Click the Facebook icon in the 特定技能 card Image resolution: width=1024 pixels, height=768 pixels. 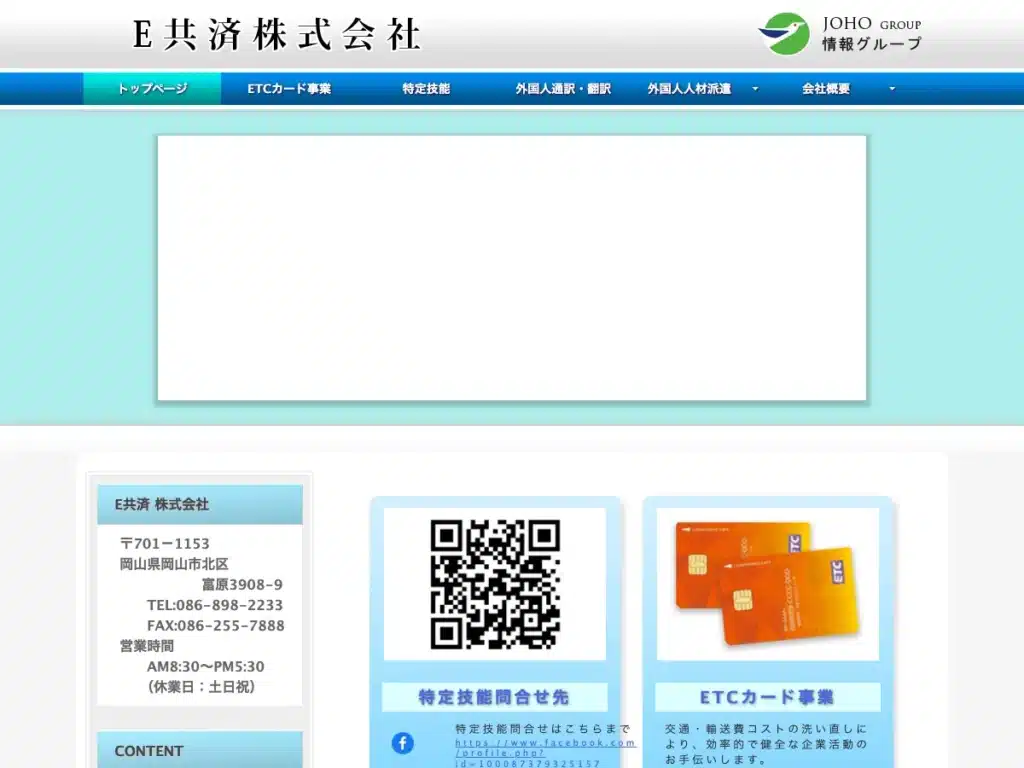click(402, 743)
